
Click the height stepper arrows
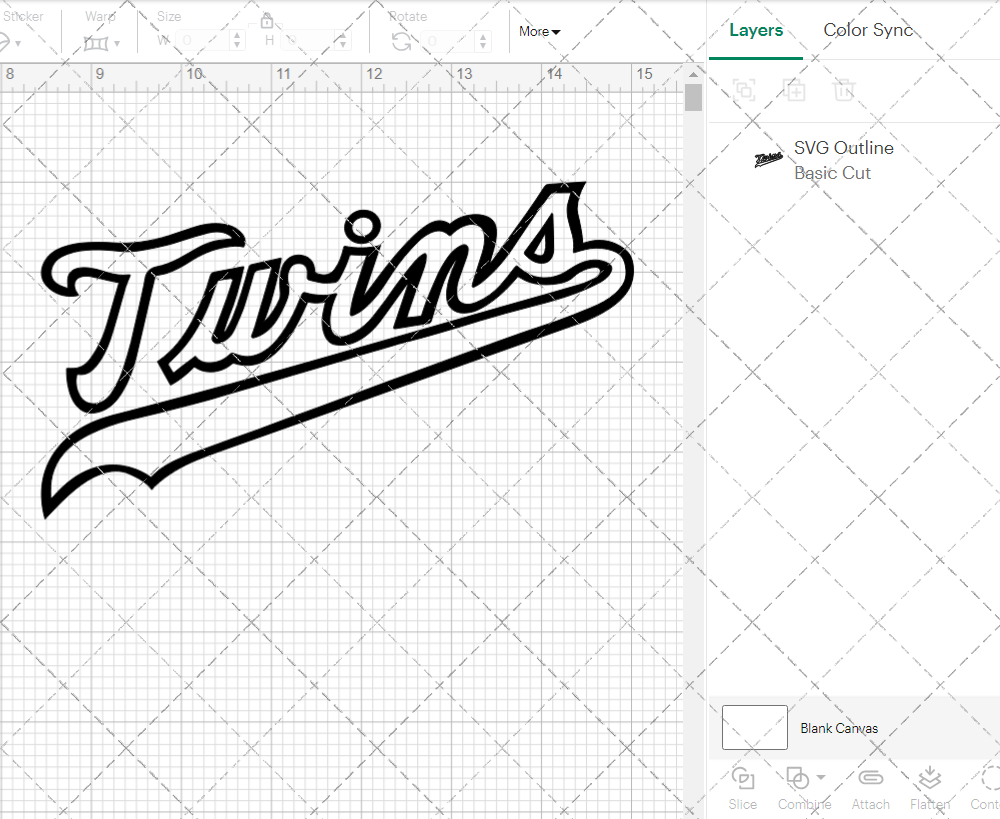tap(342, 41)
